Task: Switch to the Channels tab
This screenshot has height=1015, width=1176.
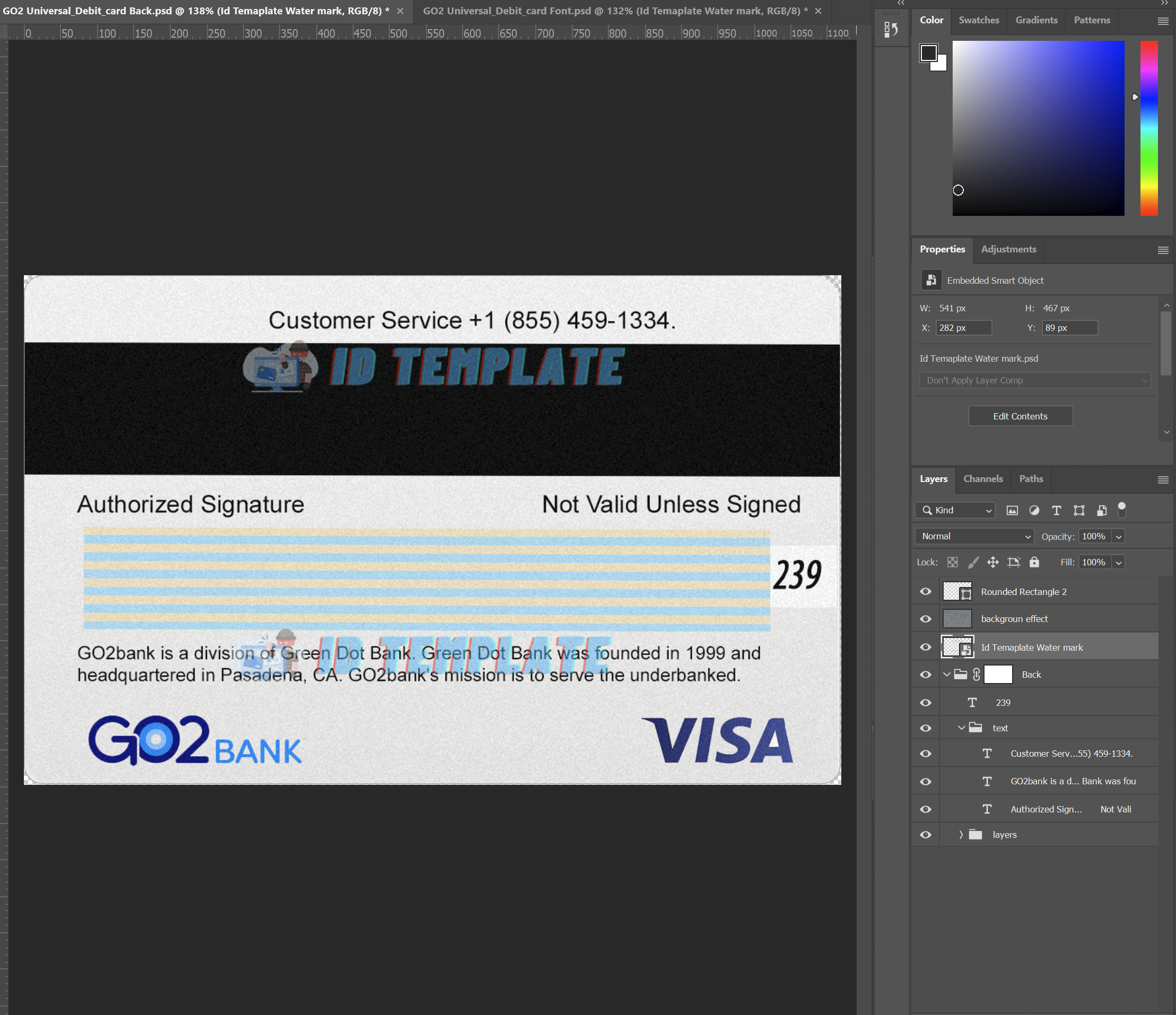Action: tap(983, 479)
